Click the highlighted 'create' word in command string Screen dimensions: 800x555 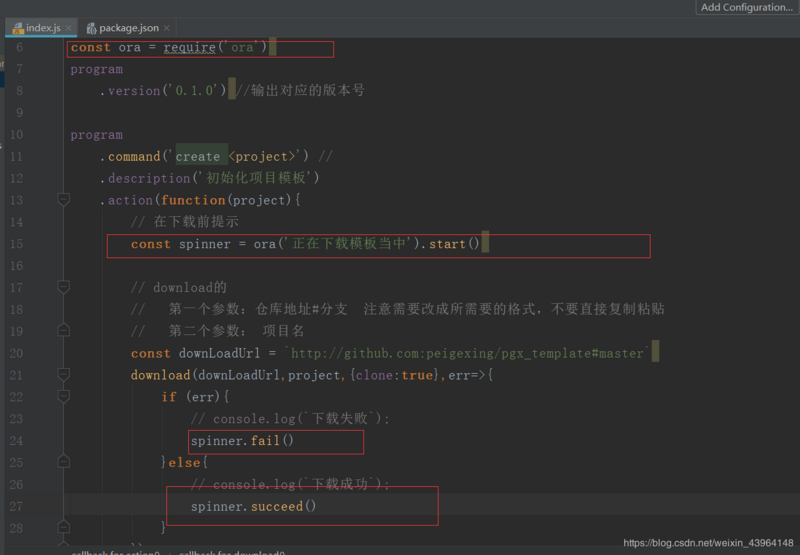tap(198, 157)
